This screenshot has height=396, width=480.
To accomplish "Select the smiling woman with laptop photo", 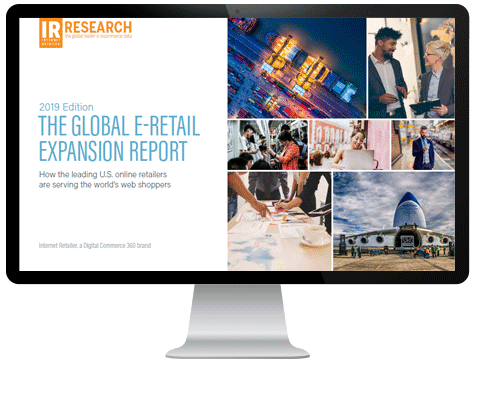I will point(350,145).
